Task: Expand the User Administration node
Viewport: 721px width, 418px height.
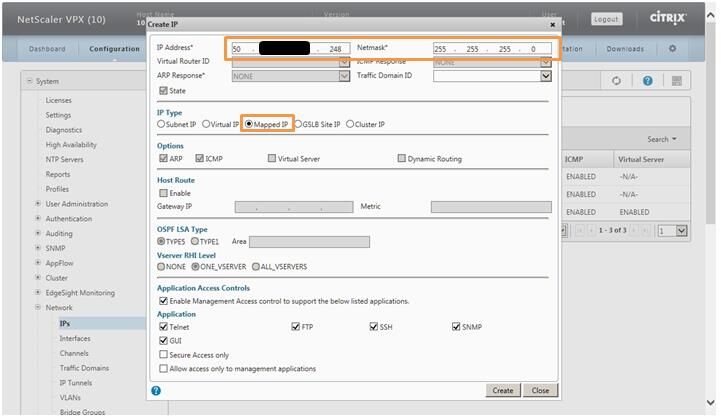Action: click(x=38, y=204)
